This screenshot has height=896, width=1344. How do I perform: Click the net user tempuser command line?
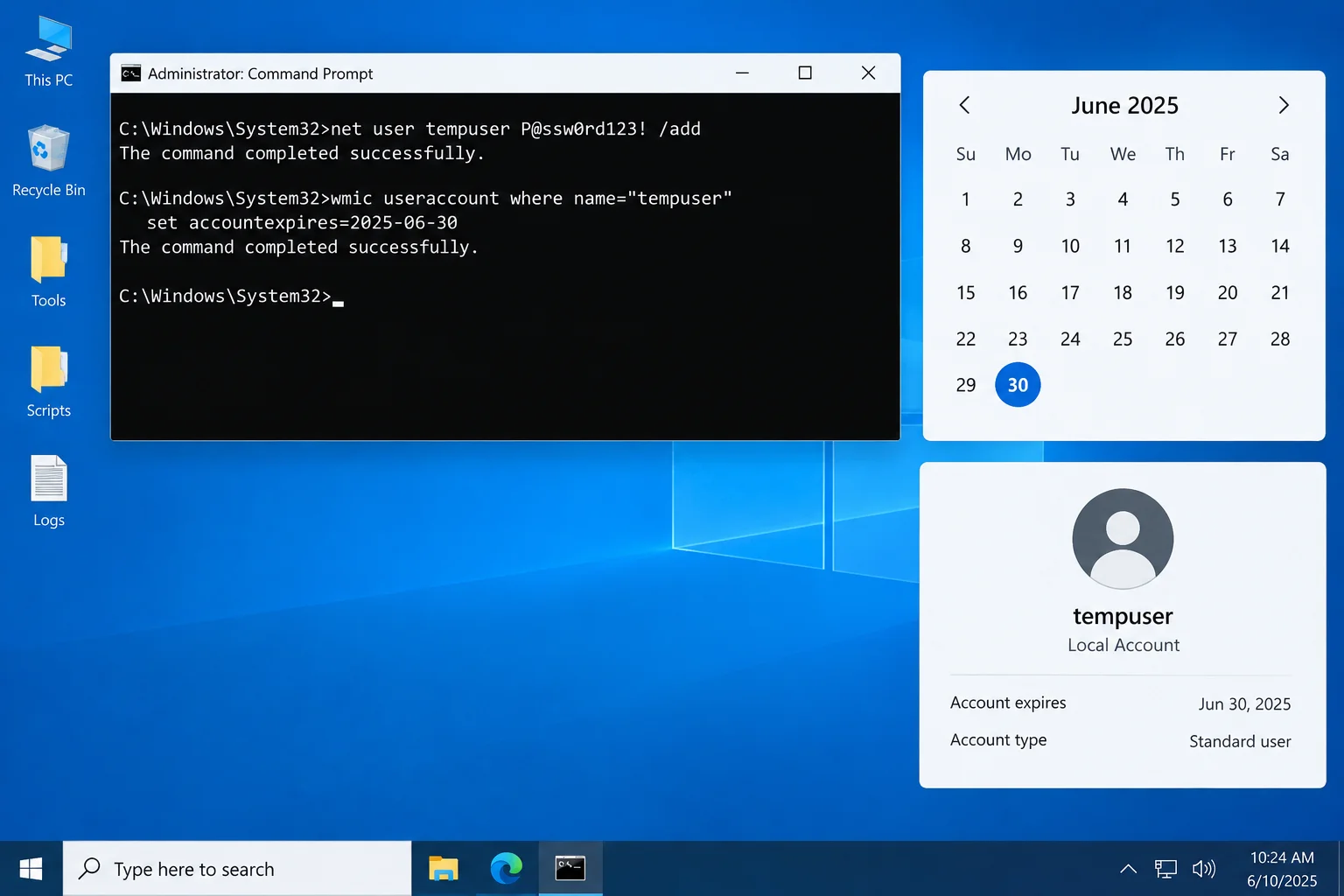tap(409, 129)
